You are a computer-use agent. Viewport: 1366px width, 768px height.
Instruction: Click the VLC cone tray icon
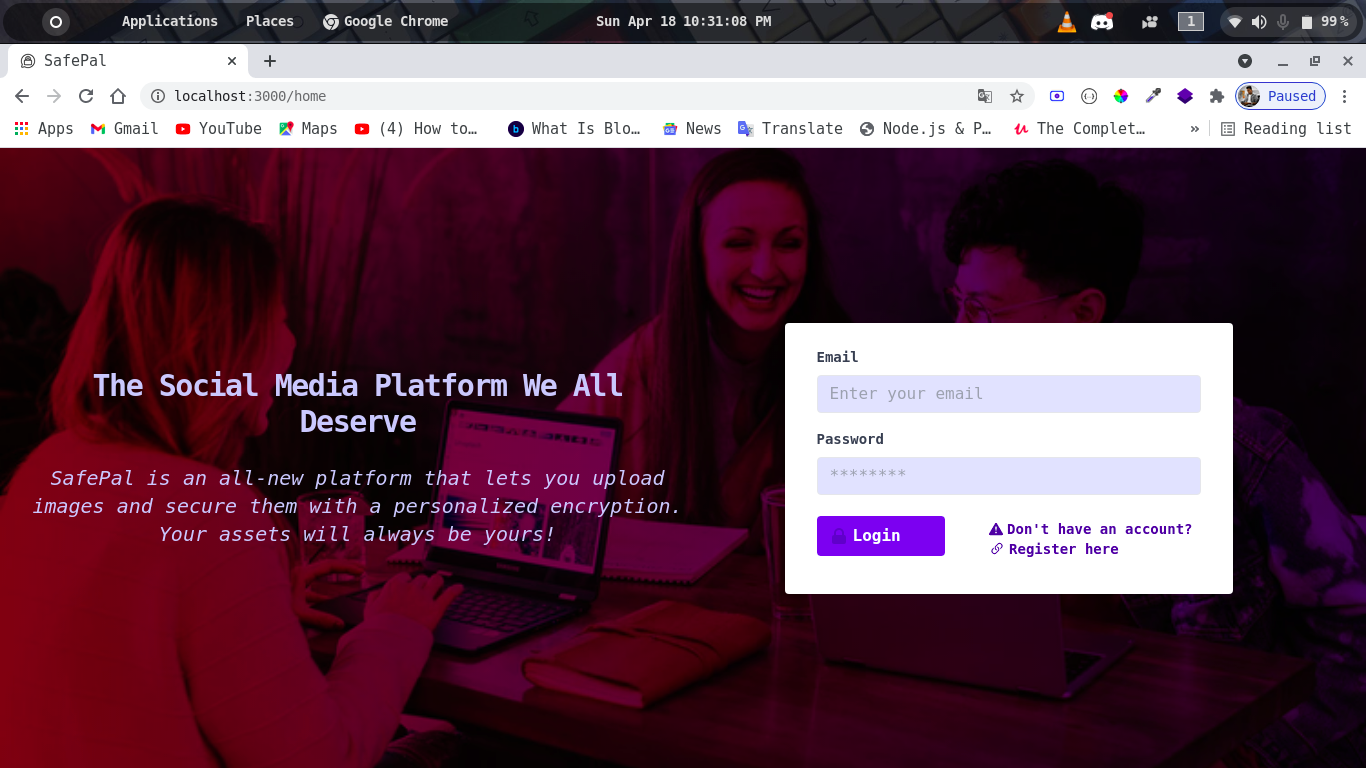[x=1067, y=21]
